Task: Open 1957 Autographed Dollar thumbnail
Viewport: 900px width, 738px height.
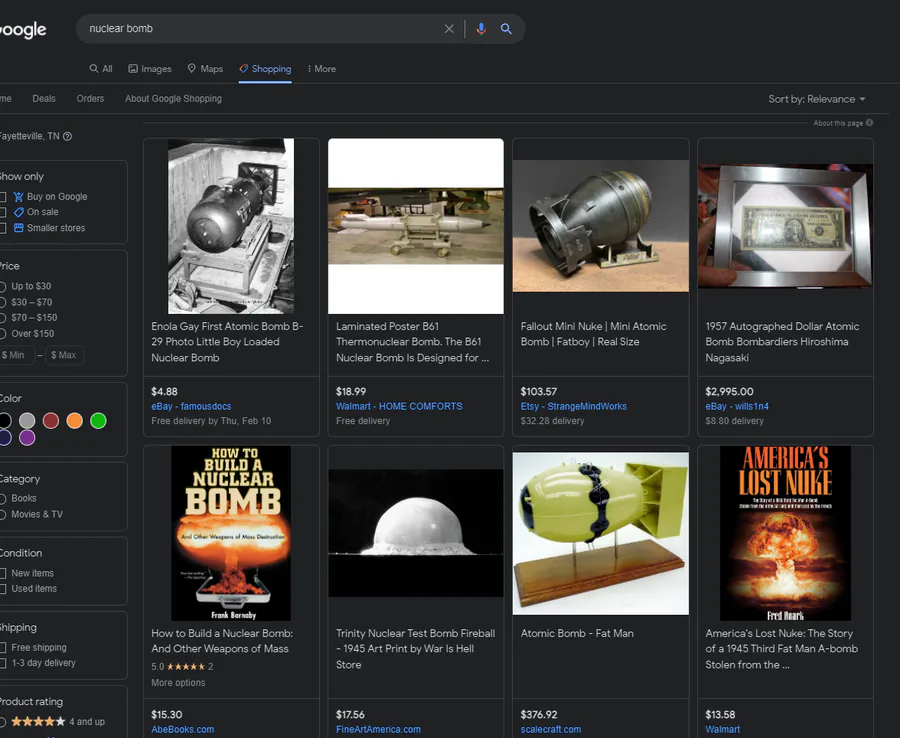Action: tap(785, 226)
